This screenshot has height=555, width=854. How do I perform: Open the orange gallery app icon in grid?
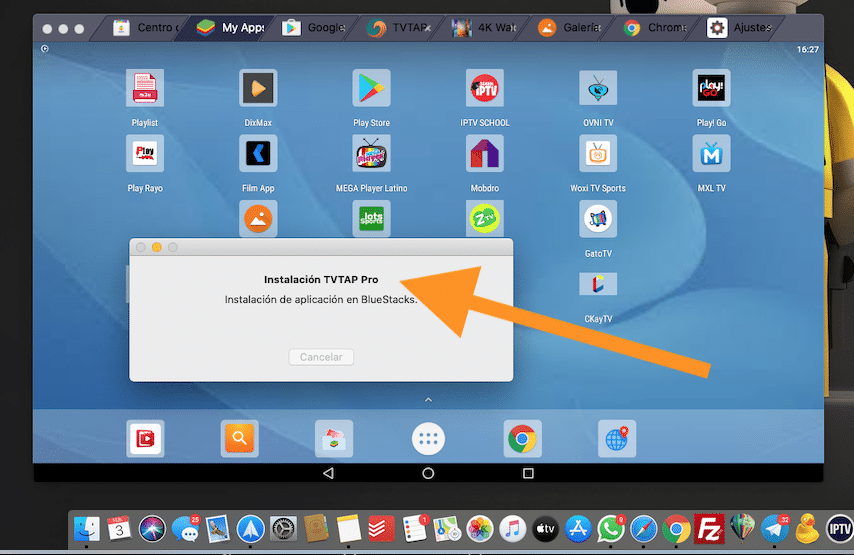click(x=258, y=218)
